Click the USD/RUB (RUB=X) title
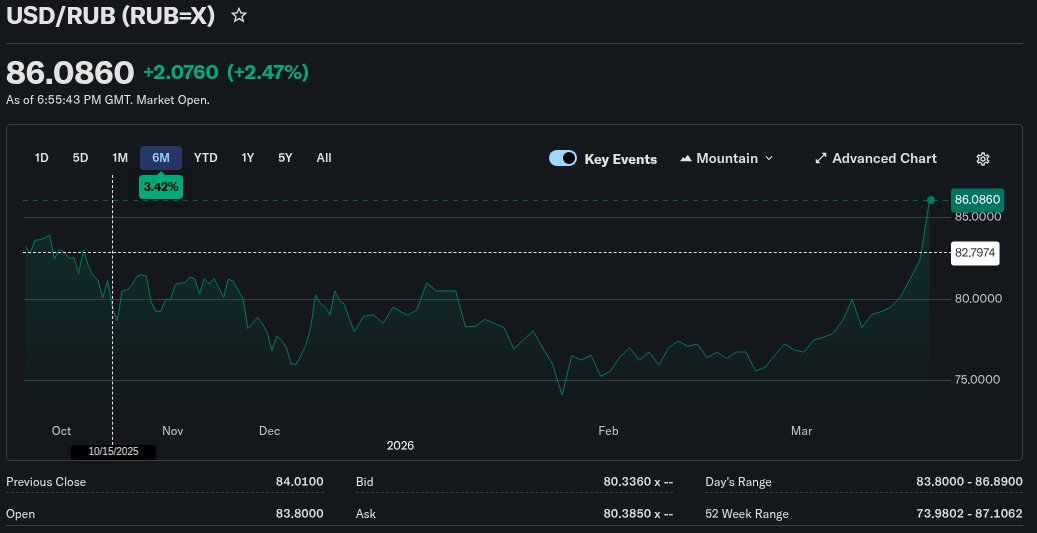The image size is (1037, 533). click(110, 16)
